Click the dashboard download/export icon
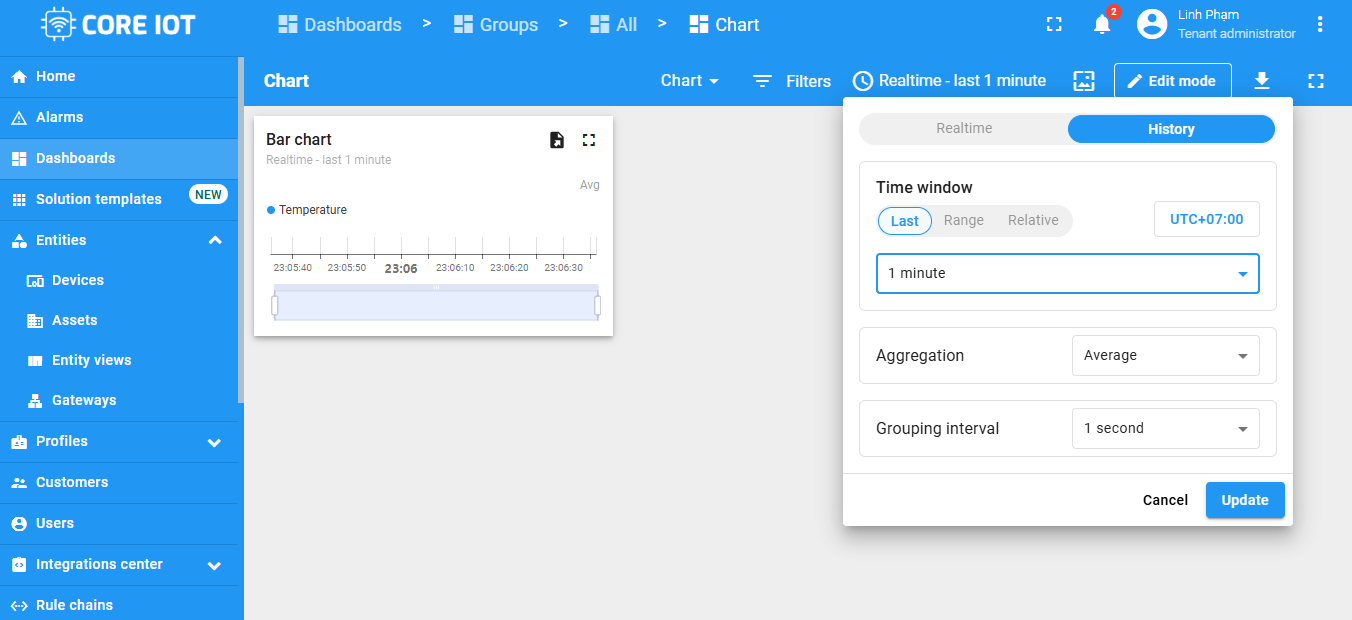The height and width of the screenshot is (620, 1352). [1262, 81]
